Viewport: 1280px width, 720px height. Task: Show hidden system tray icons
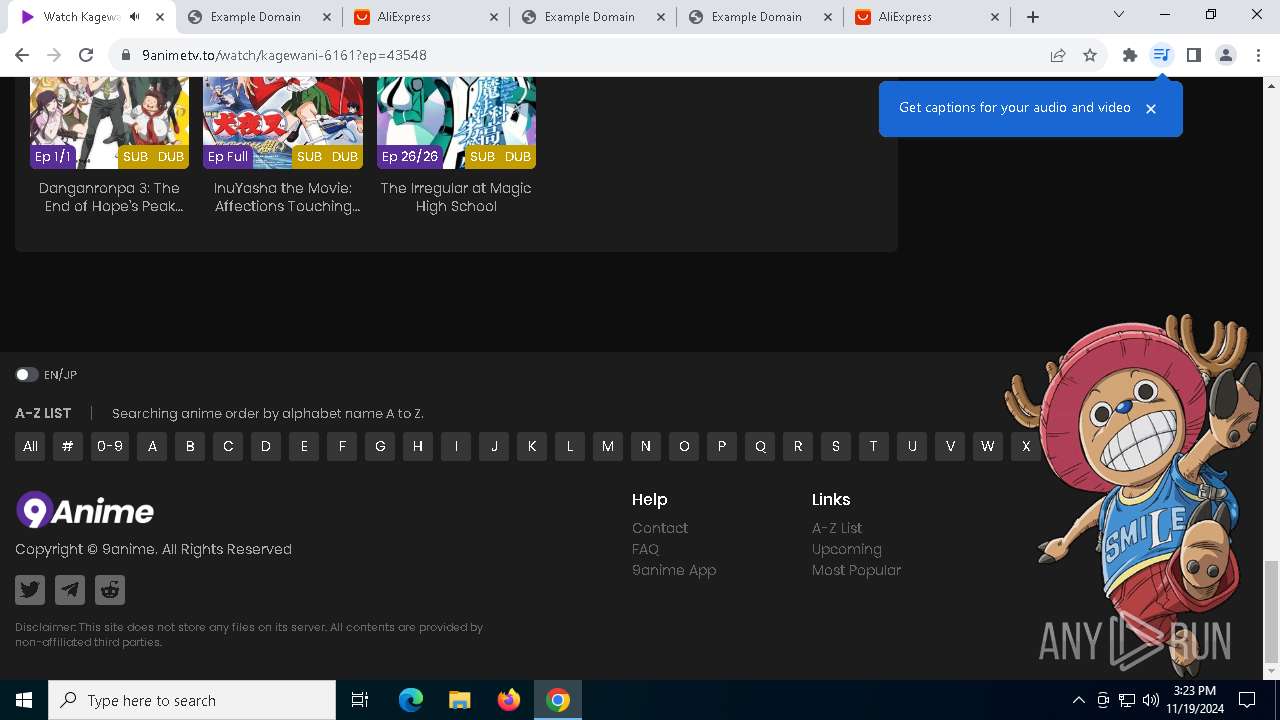pyautogui.click(x=1078, y=700)
